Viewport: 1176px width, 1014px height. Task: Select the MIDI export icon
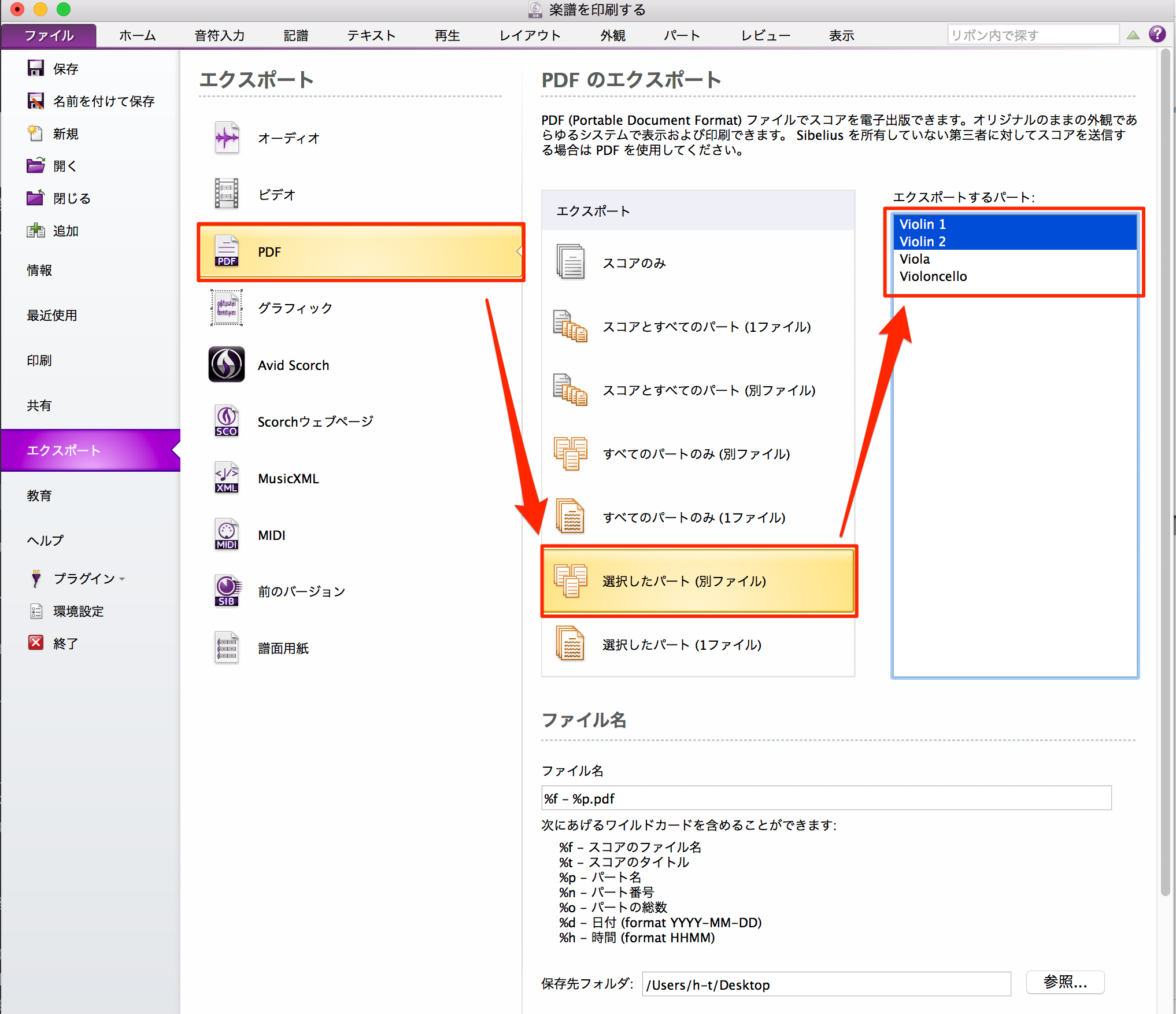tap(227, 534)
